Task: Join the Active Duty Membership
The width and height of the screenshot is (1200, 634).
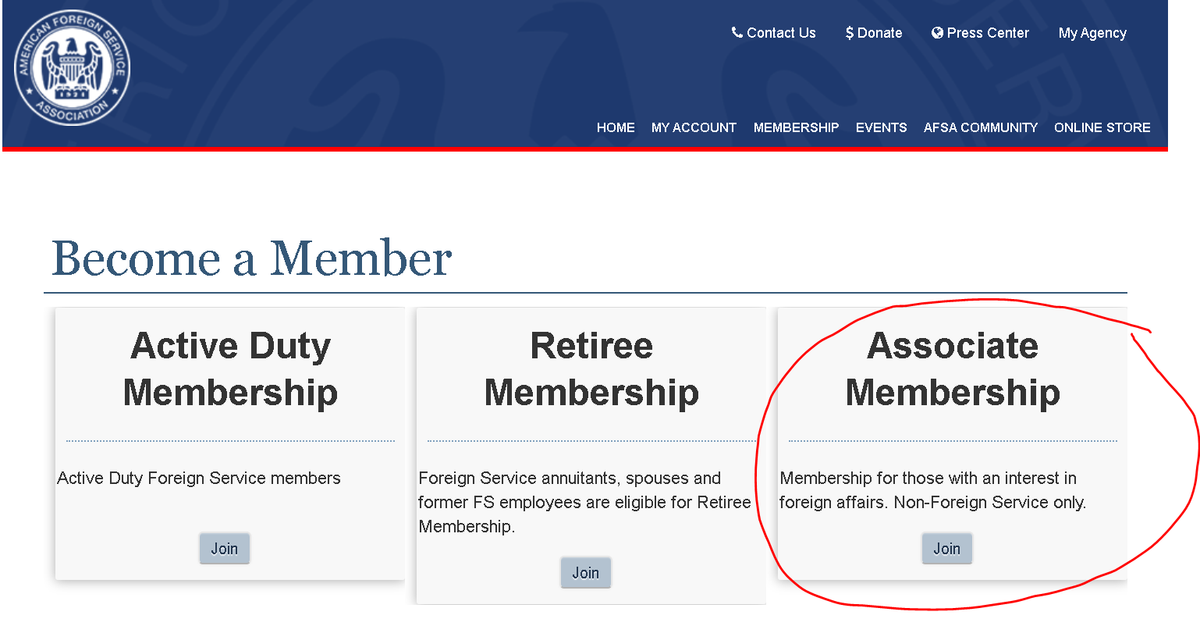Action: point(225,548)
